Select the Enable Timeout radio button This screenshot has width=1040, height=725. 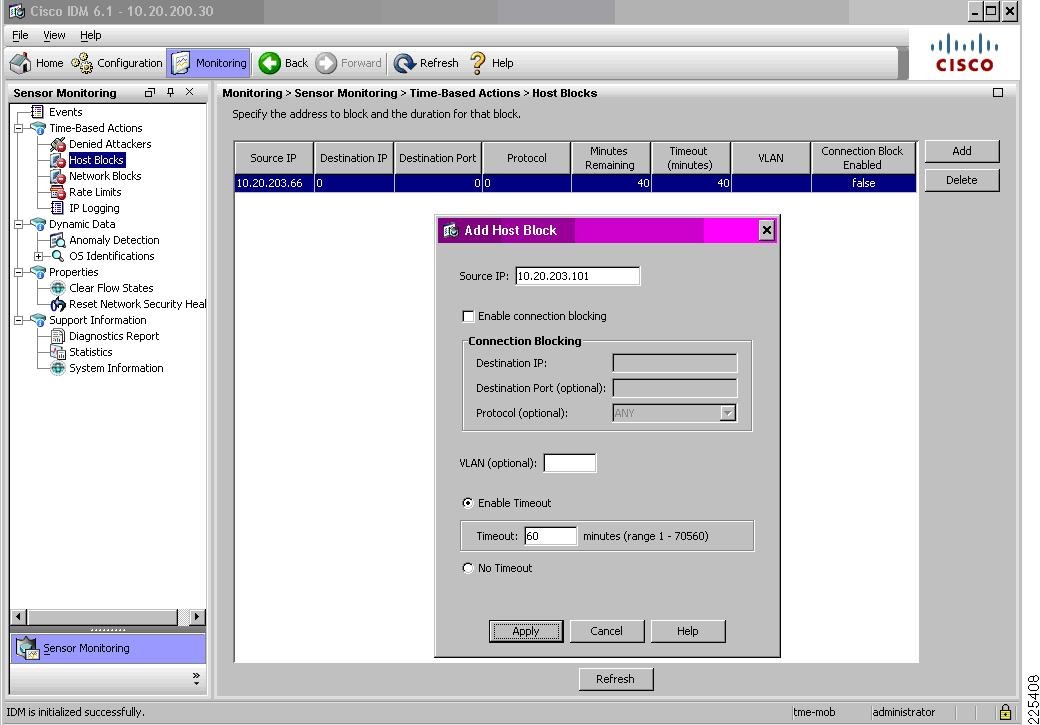pyautogui.click(x=468, y=503)
